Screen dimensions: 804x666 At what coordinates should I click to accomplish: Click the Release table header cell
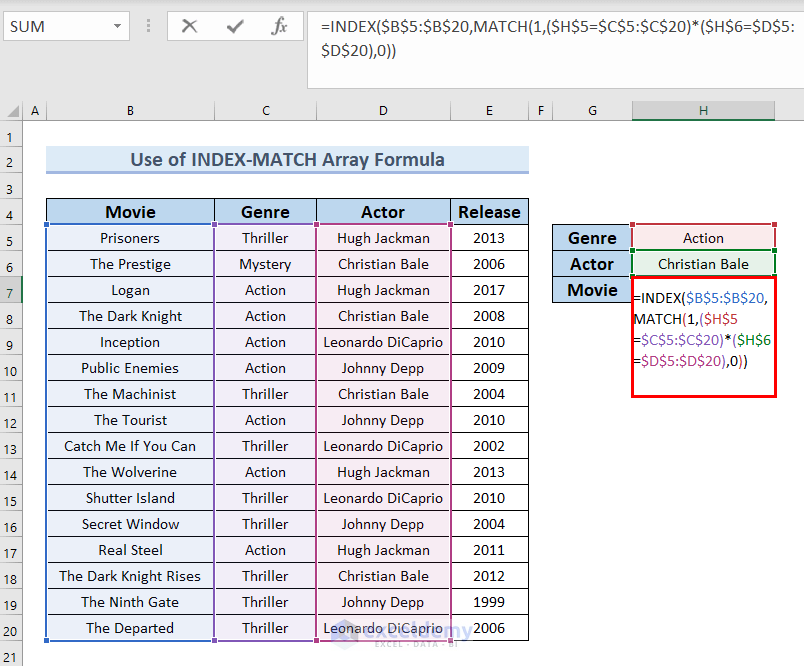point(489,212)
